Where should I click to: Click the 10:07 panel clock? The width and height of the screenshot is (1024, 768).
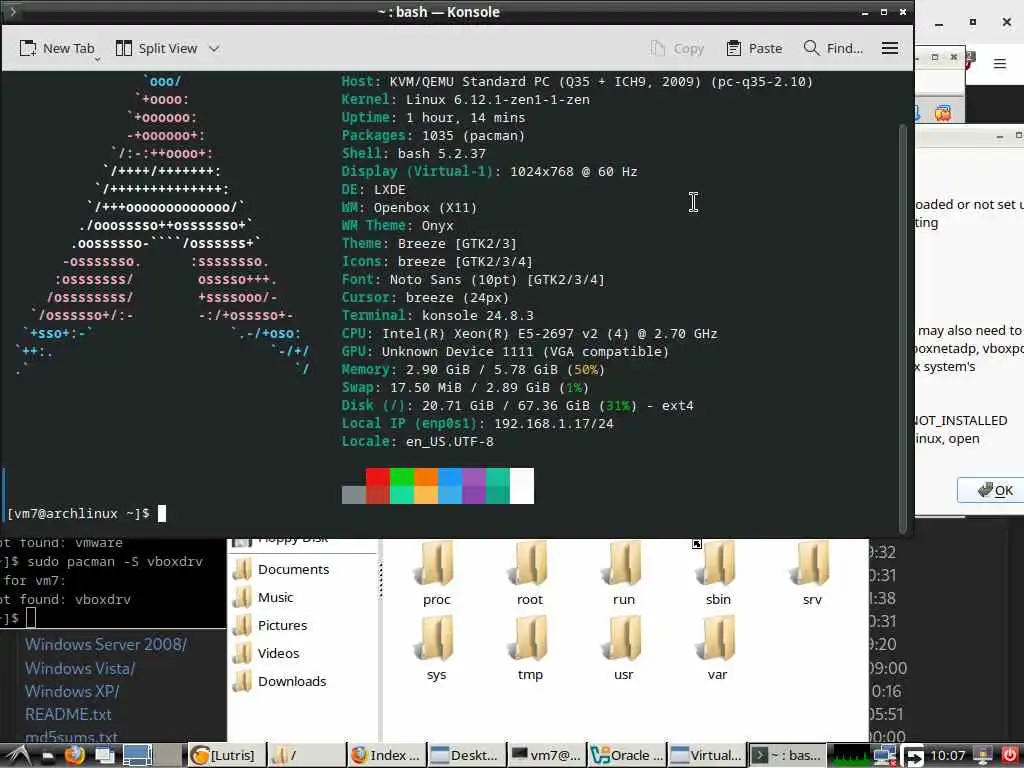coord(948,756)
